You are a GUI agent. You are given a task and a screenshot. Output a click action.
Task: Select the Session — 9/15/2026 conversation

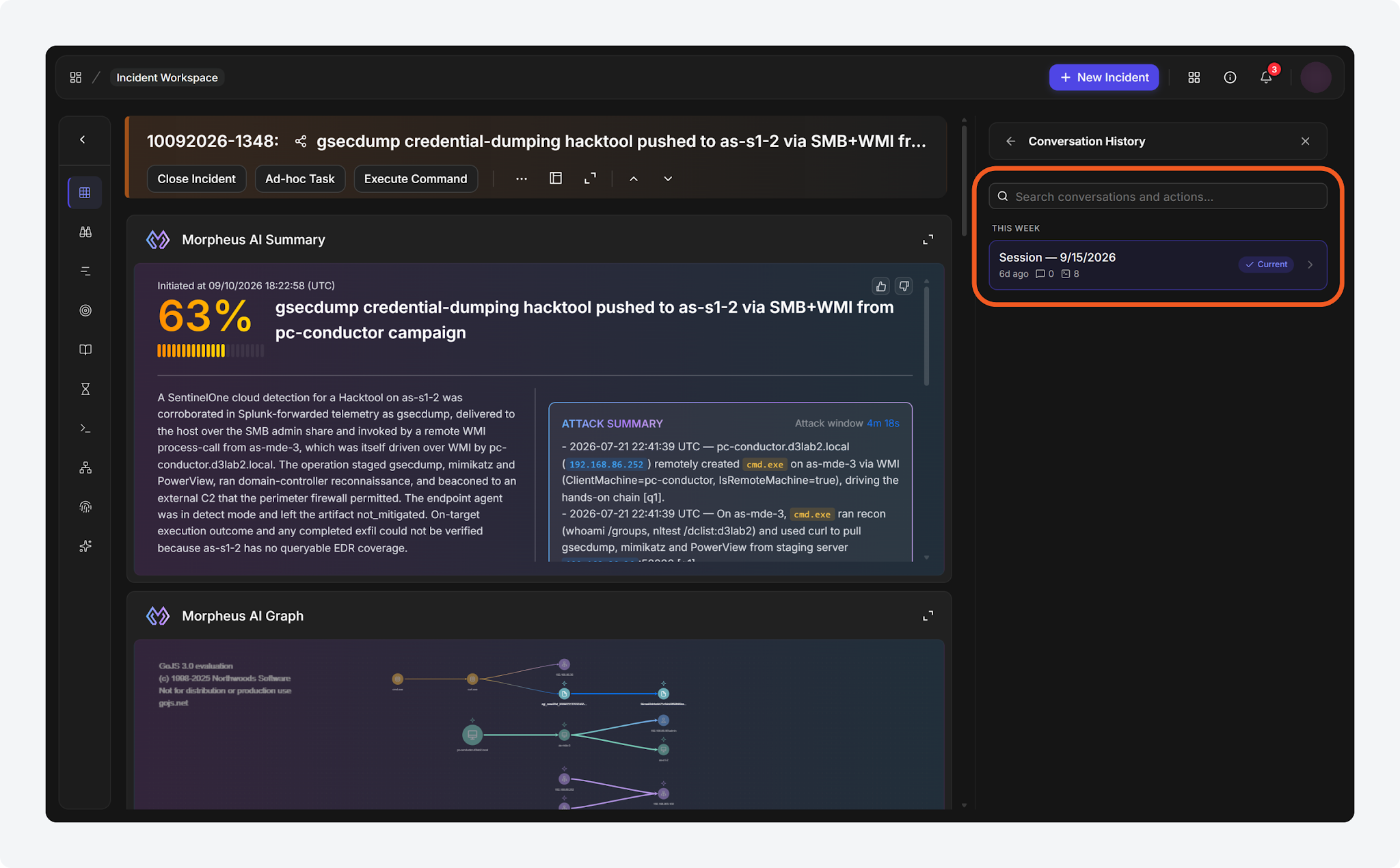tap(1158, 265)
